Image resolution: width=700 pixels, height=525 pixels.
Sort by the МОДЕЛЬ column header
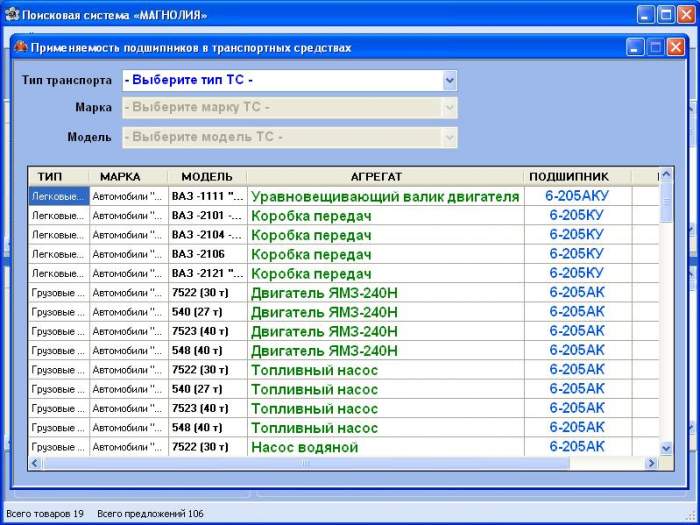click(x=207, y=177)
